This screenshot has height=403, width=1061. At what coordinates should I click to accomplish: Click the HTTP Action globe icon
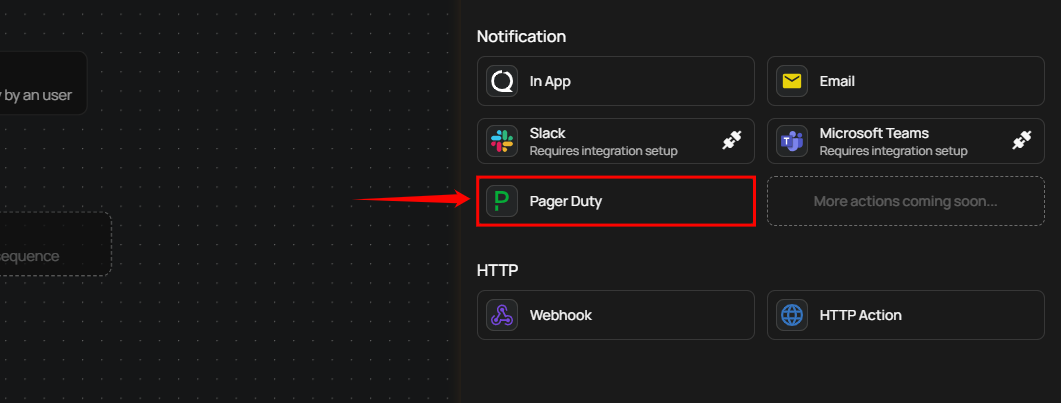point(792,315)
